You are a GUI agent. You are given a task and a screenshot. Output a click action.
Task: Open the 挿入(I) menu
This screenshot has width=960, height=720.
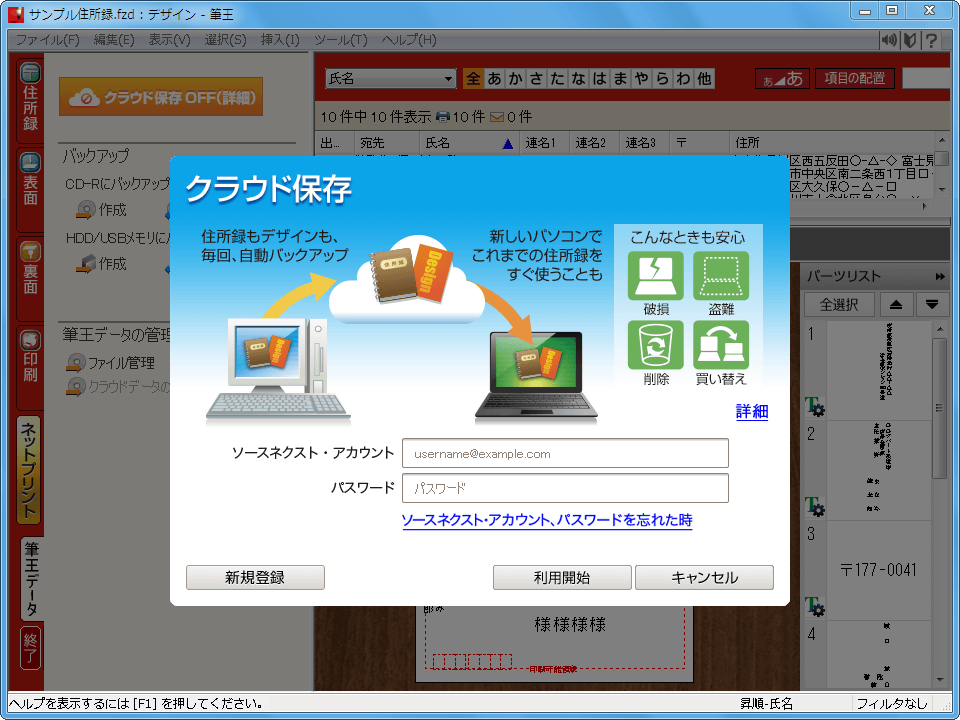(x=280, y=40)
